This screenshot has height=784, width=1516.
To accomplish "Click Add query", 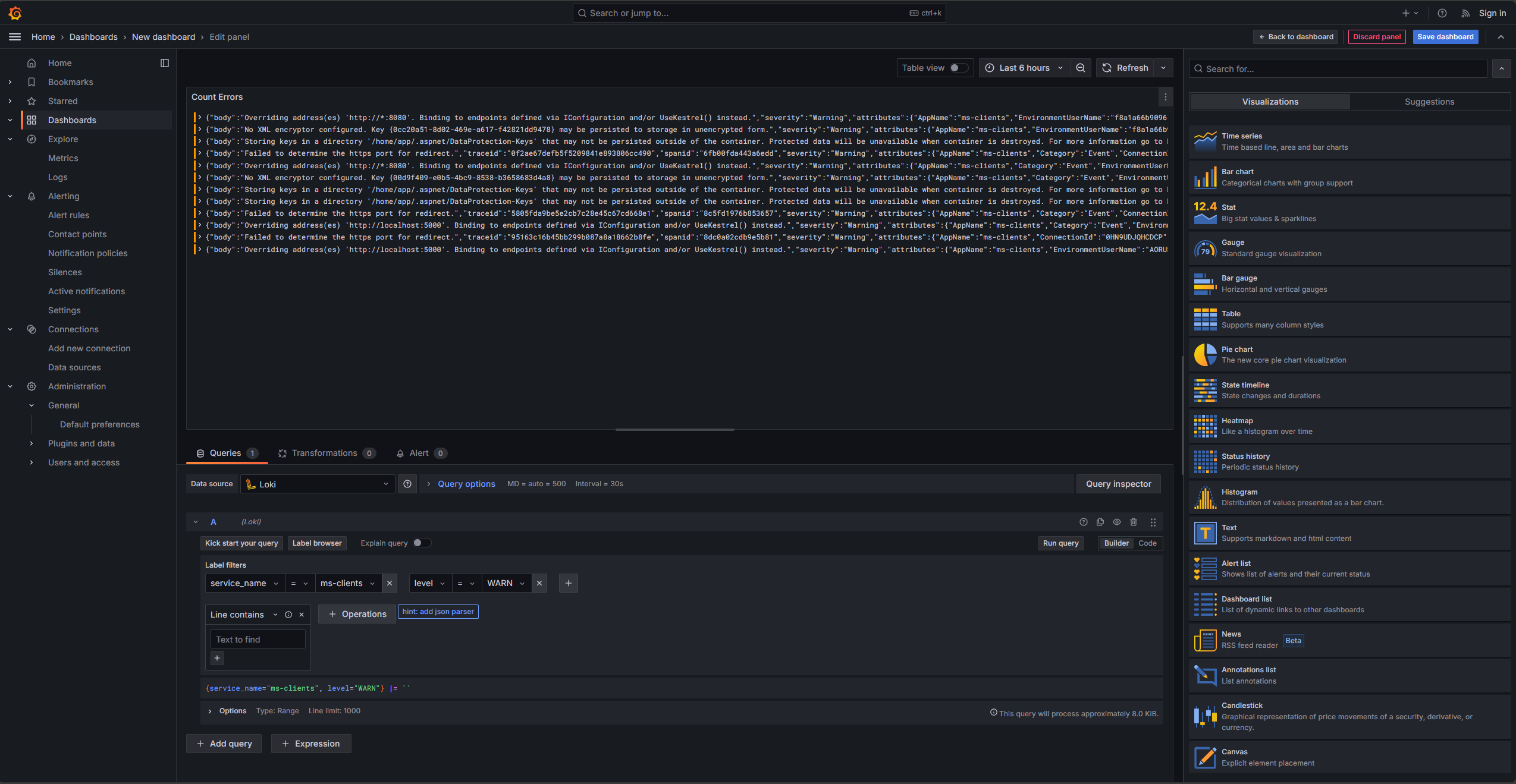I will pyautogui.click(x=224, y=744).
